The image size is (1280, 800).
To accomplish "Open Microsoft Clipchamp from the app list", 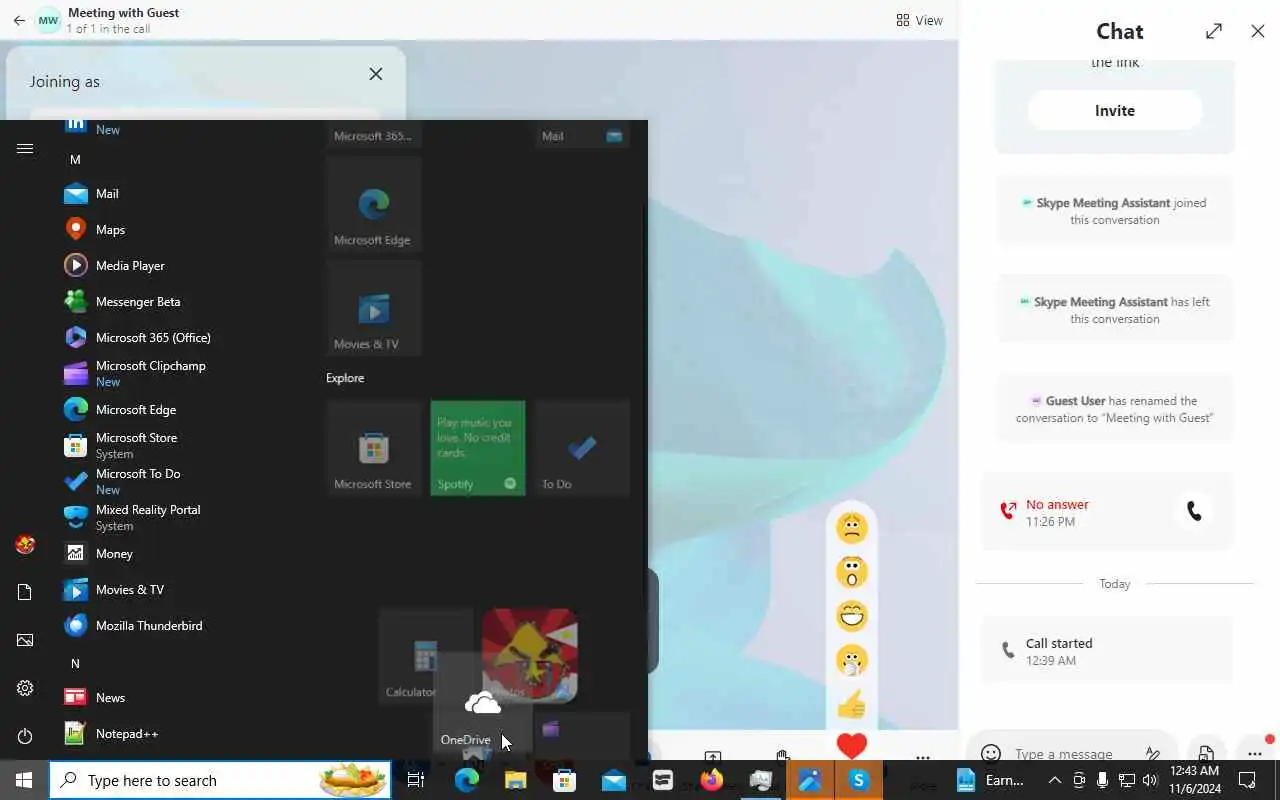I will [x=180, y=374].
